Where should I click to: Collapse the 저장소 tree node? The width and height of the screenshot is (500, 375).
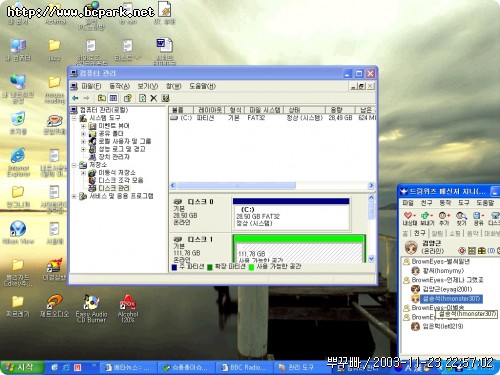coord(74,165)
